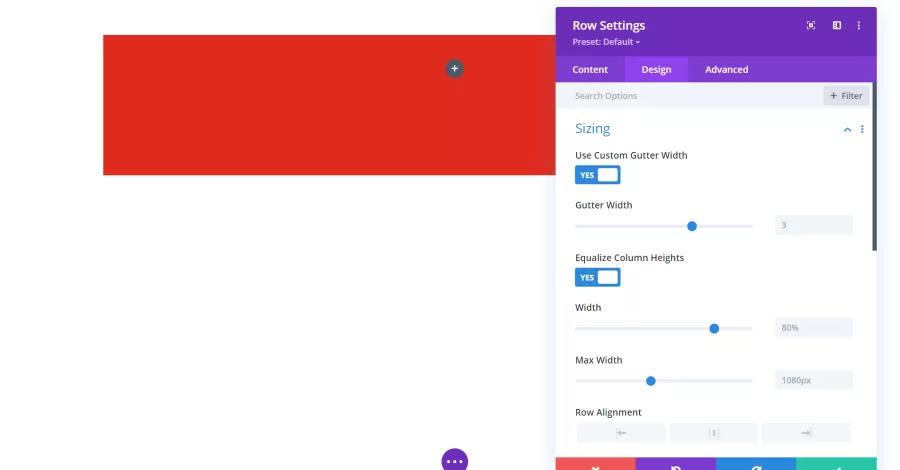This screenshot has height=470, width=900.
Task: Switch to the Design tab
Action: [x=656, y=69]
